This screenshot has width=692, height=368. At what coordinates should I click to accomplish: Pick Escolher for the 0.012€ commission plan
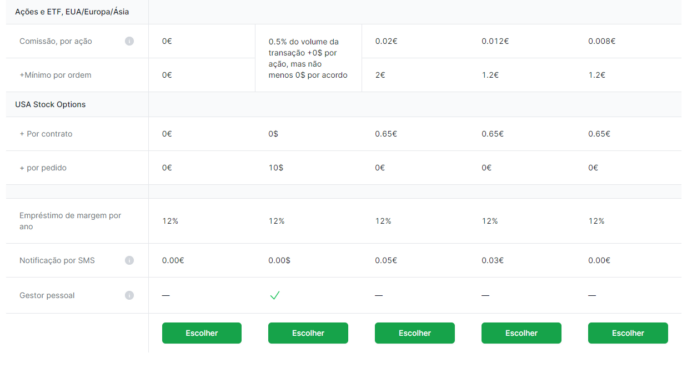click(521, 333)
